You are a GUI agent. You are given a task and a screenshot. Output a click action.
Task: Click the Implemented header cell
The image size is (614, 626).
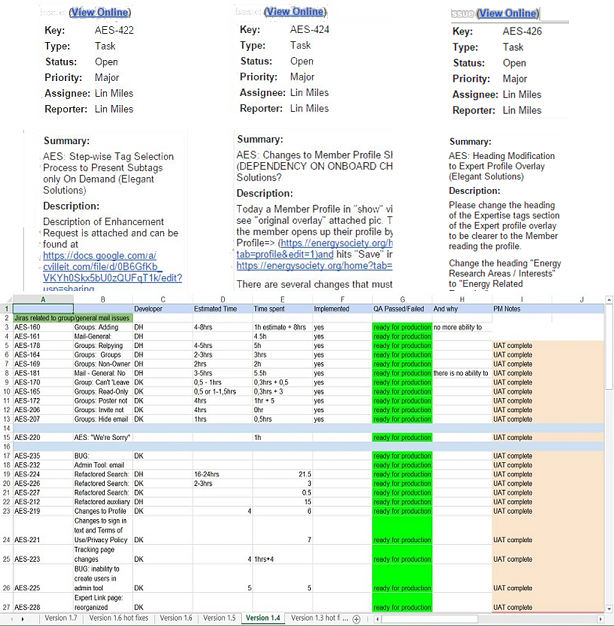point(343,309)
